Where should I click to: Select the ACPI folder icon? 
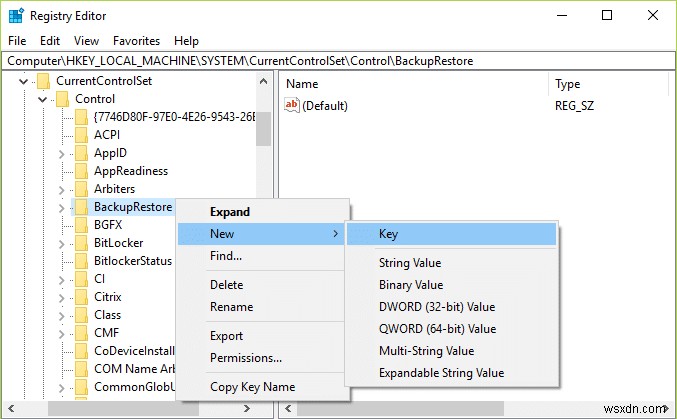82,135
